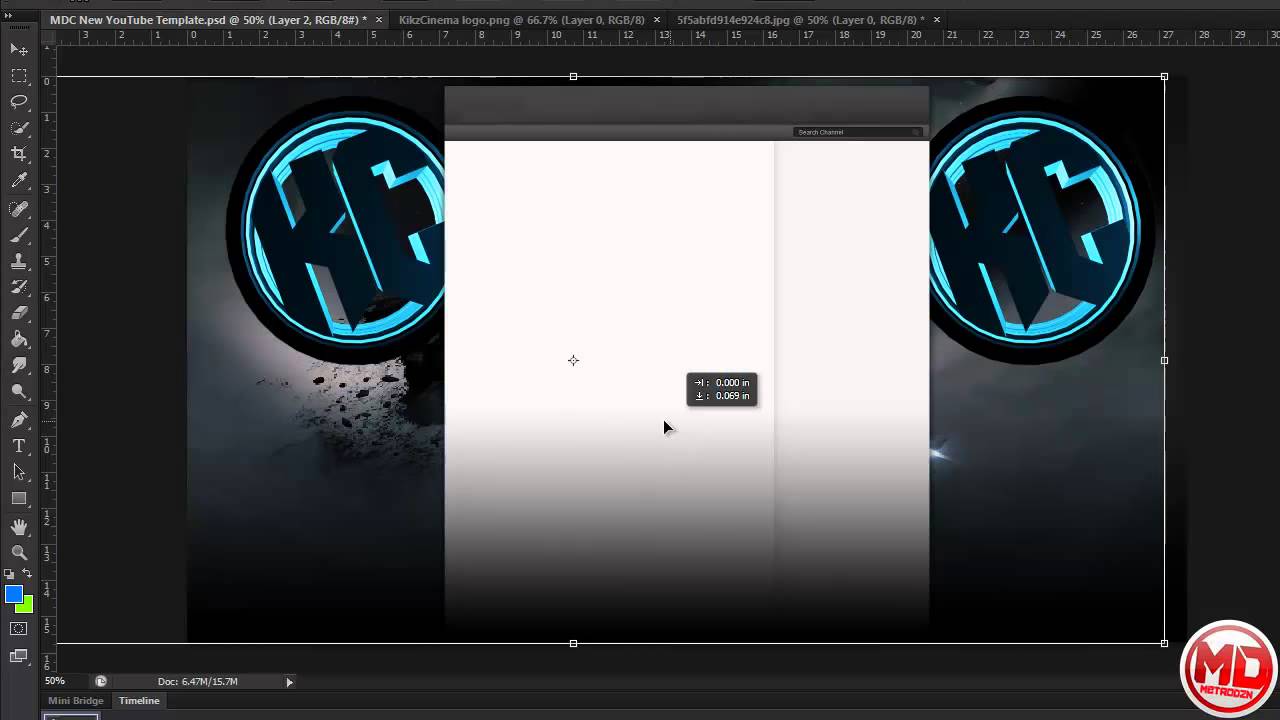Image resolution: width=1280 pixels, height=720 pixels.
Task: Click the status bar icon beside the zoom field
Action: [x=101, y=681]
